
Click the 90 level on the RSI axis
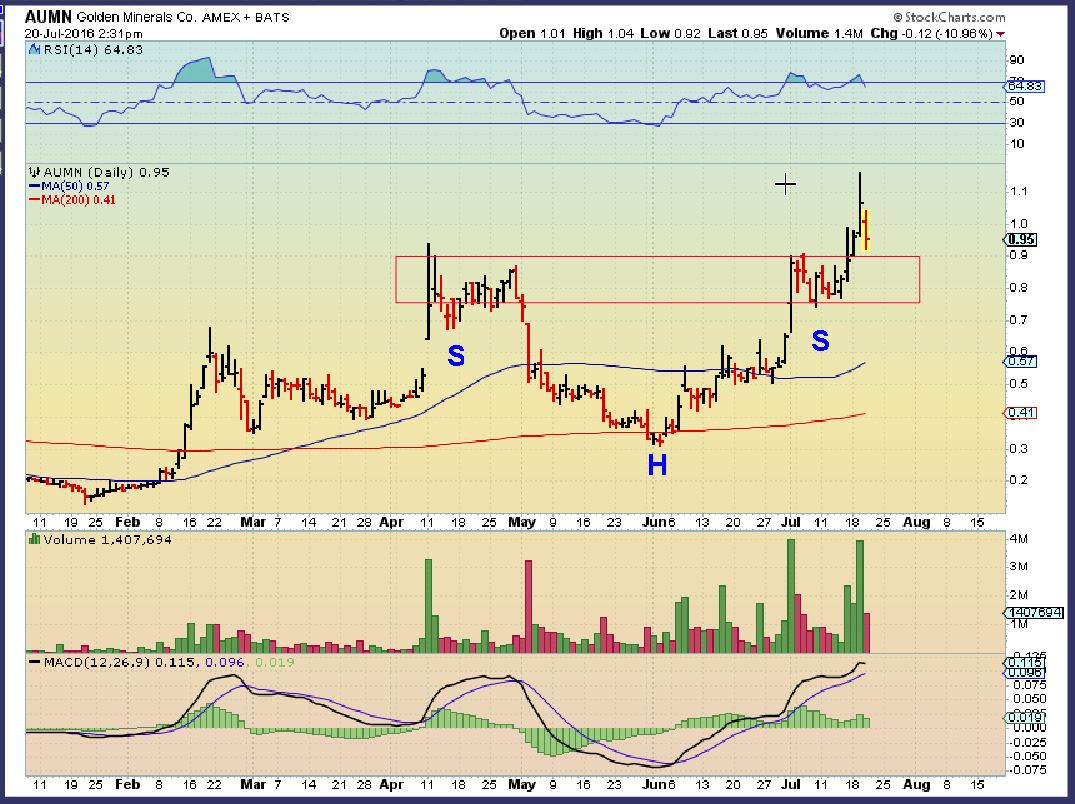[1017, 60]
